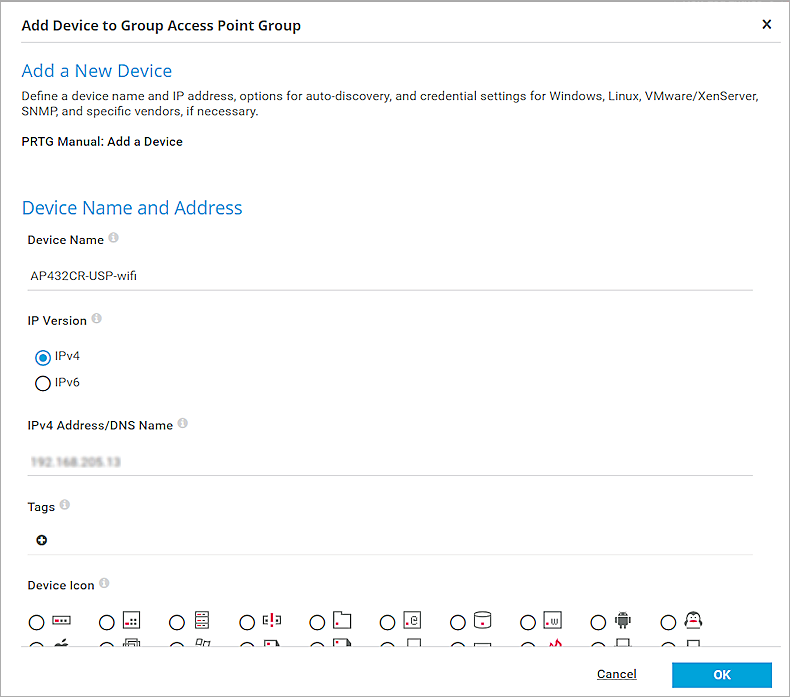
Task: Click the info icon next to Device Name
Action: click(113, 239)
